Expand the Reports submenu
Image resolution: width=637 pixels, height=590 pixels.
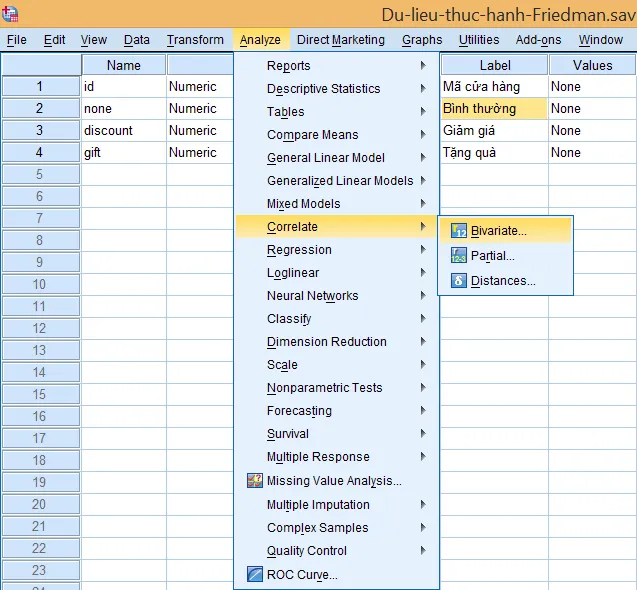tap(337, 65)
